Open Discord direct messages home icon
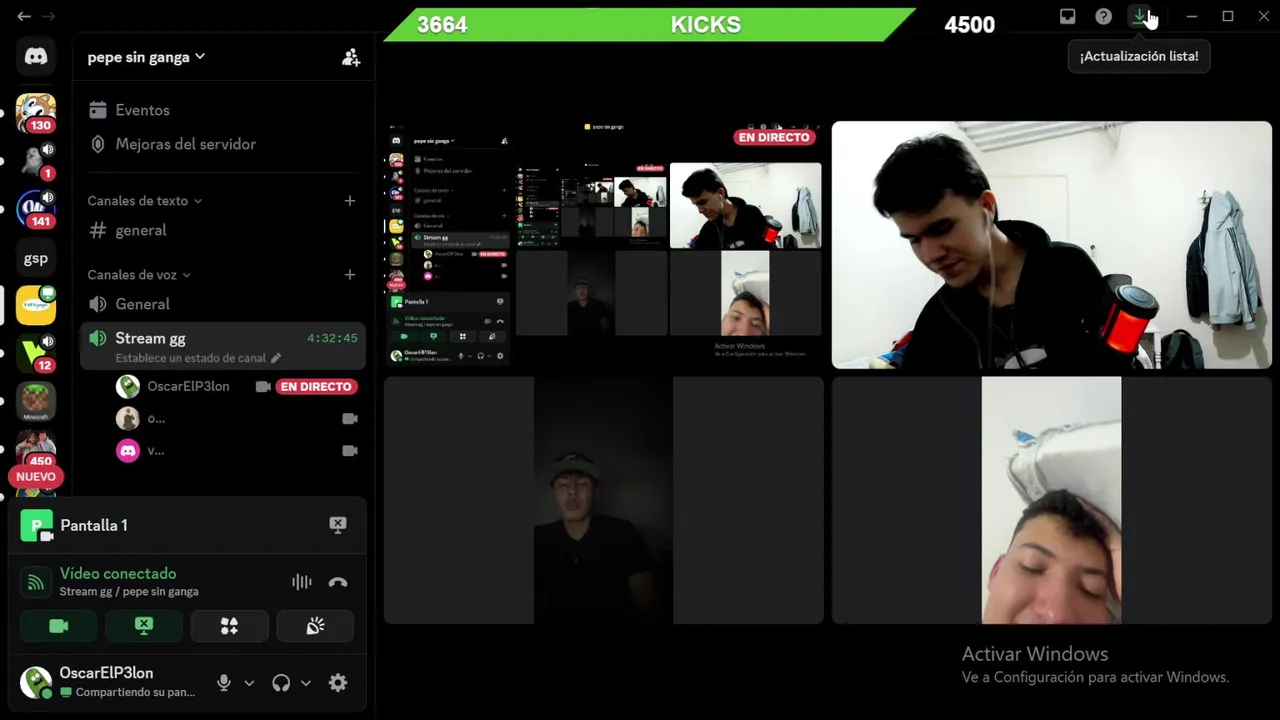This screenshot has height=720, width=1280. [36, 57]
